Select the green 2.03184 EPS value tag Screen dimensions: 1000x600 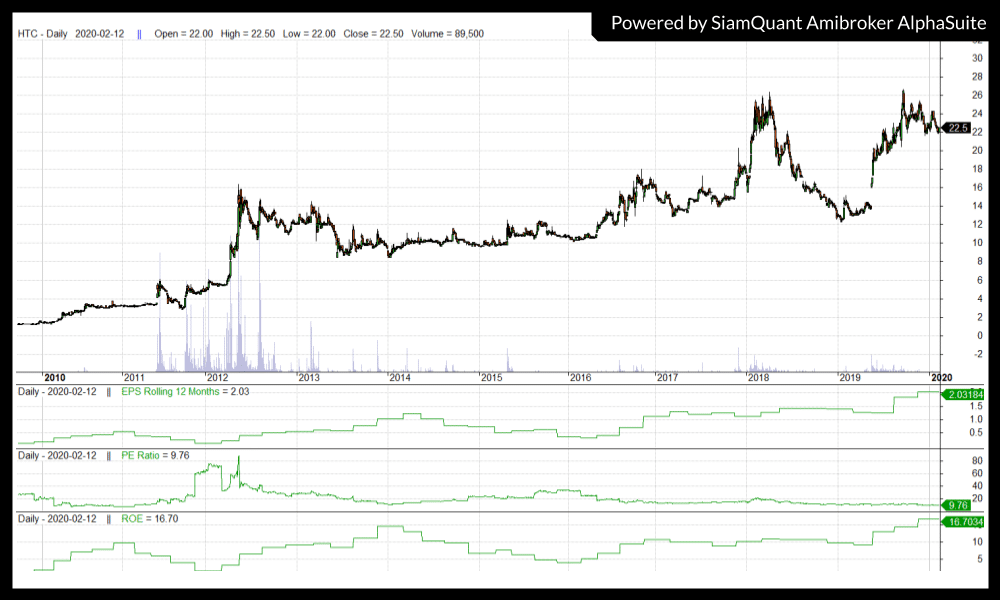click(964, 394)
